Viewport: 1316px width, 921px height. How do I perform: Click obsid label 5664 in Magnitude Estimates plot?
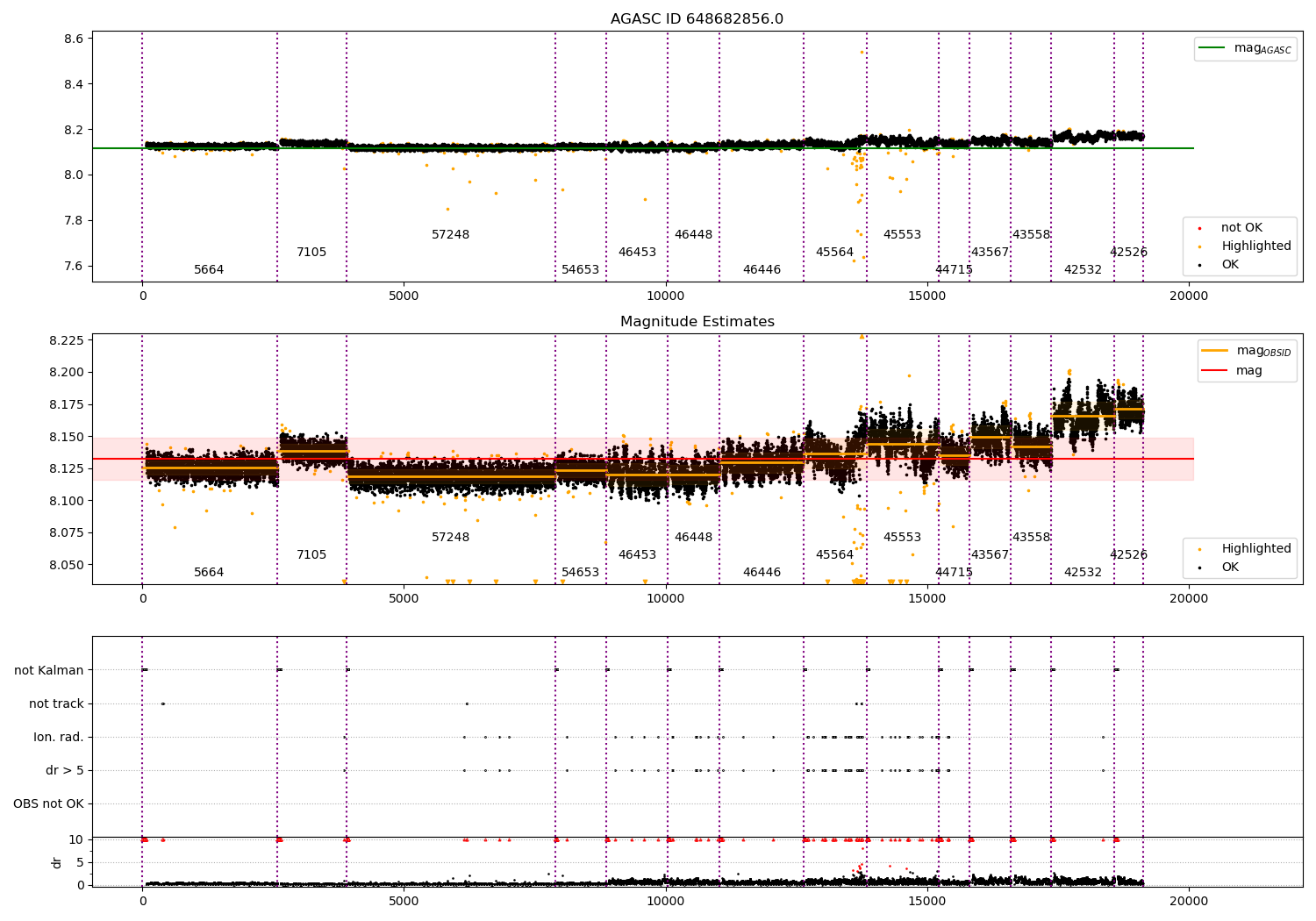[x=209, y=573]
